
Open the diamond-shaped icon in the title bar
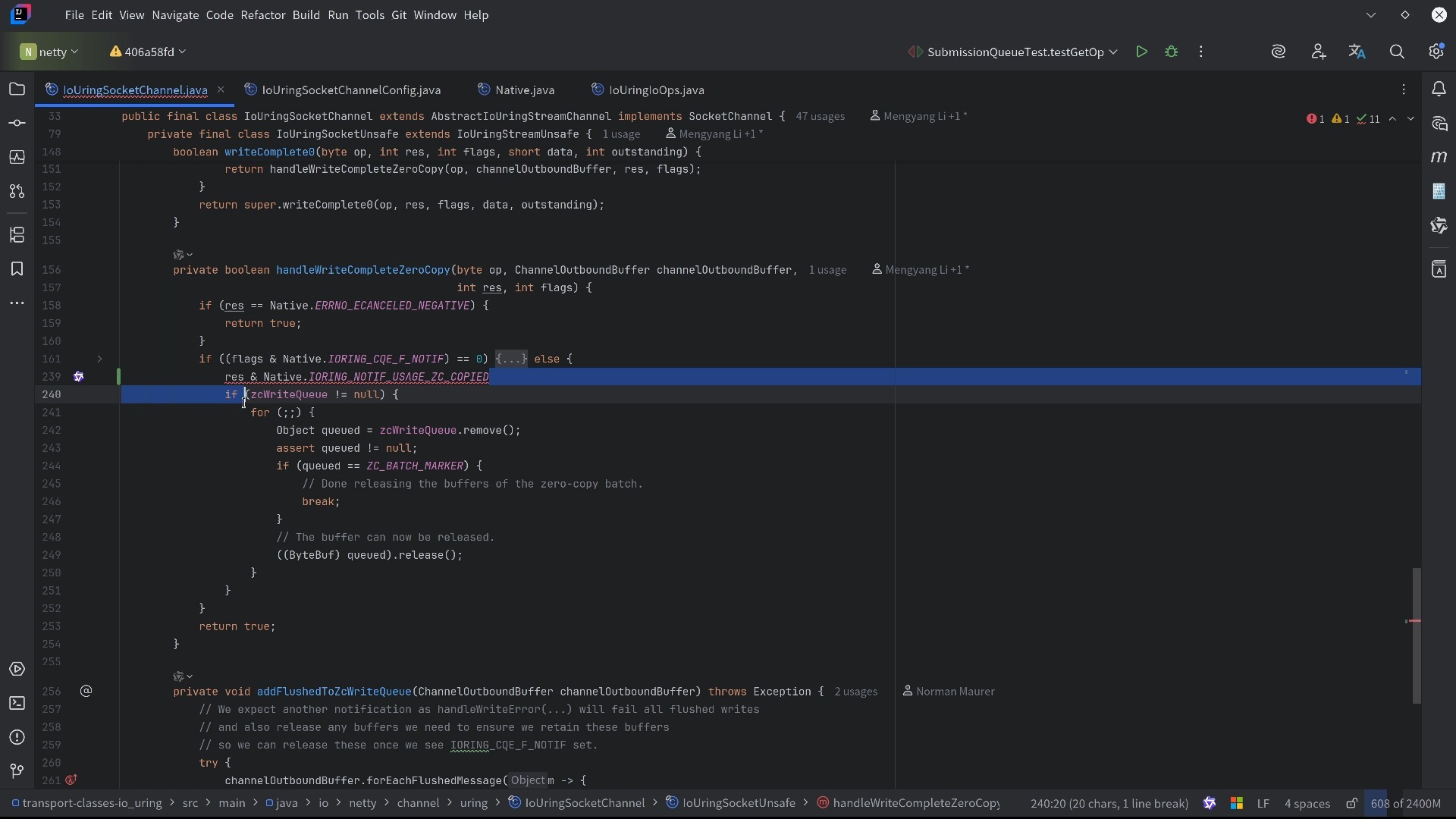tap(1405, 15)
